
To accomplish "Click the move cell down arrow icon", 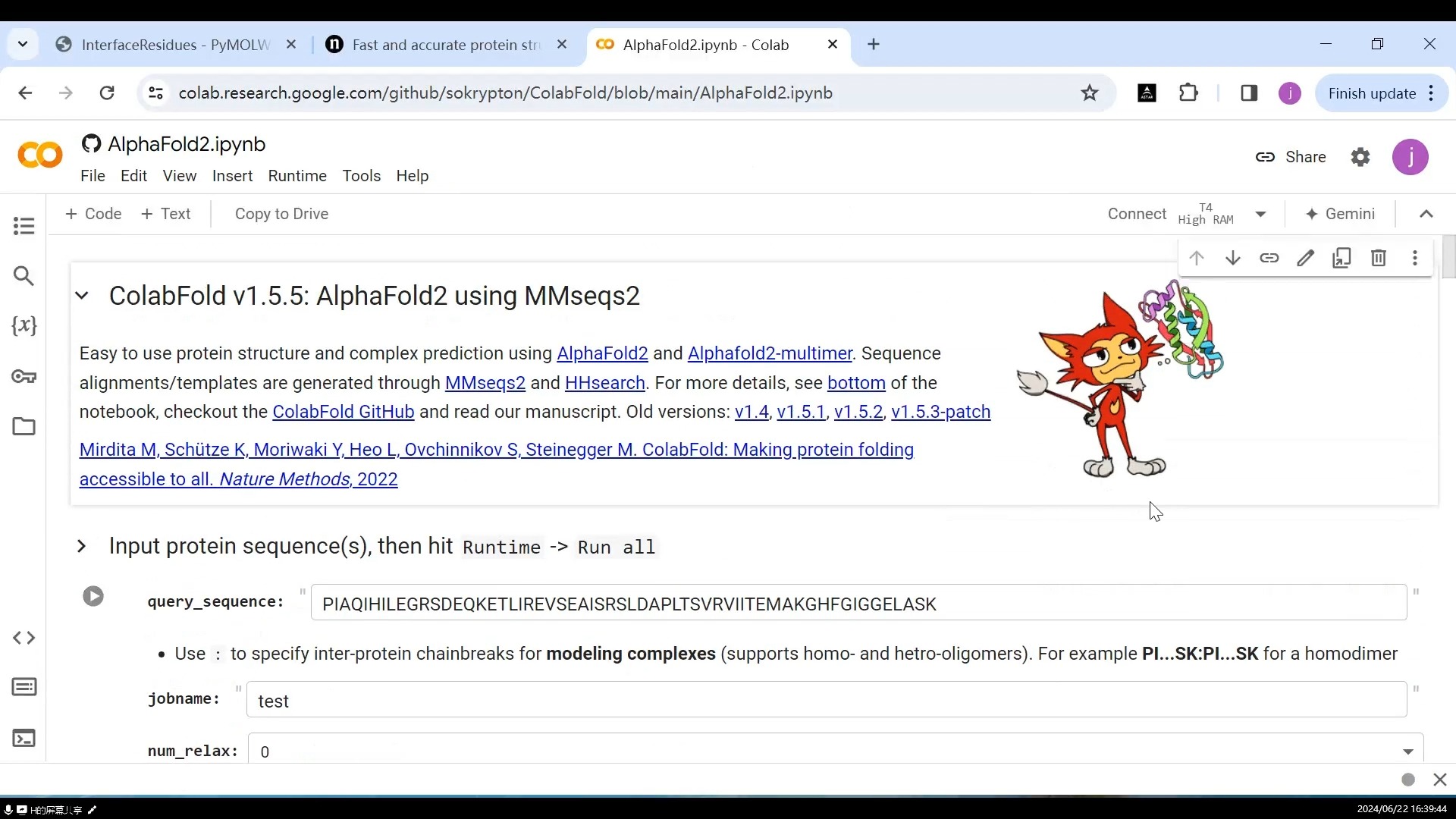I will click(1232, 258).
